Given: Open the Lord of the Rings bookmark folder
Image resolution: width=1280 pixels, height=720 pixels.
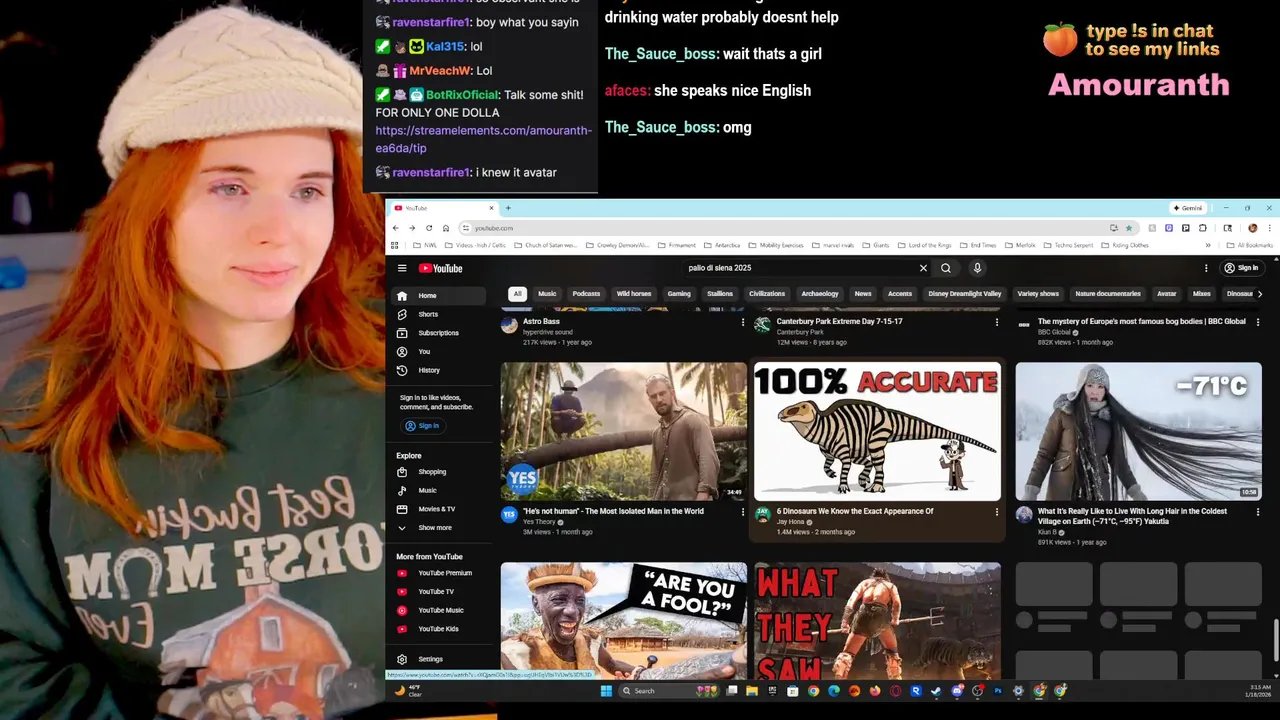Looking at the screenshot, I should pyautogui.click(x=924, y=245).
